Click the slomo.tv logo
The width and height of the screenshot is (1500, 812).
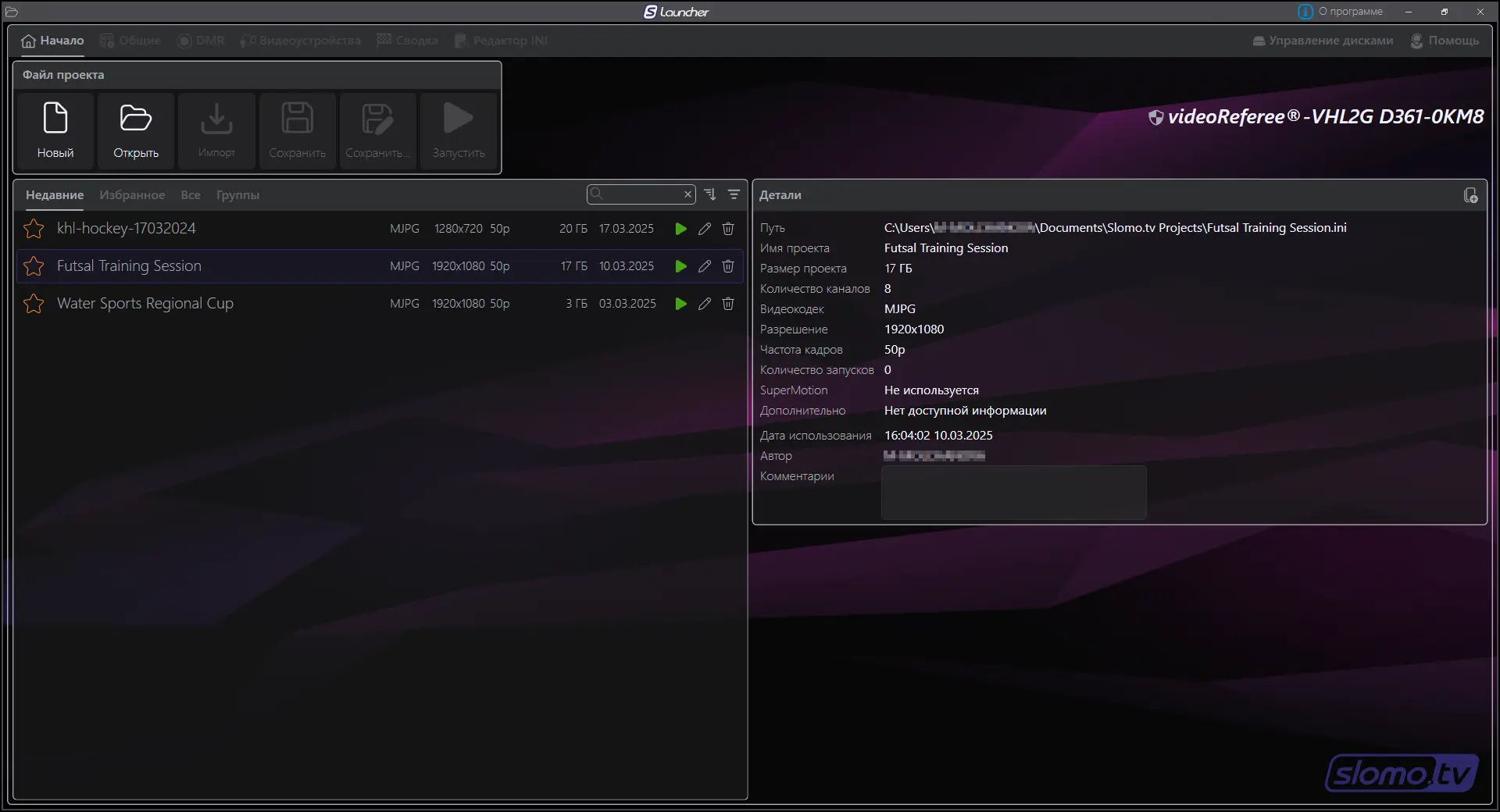tap(1402, 772)
